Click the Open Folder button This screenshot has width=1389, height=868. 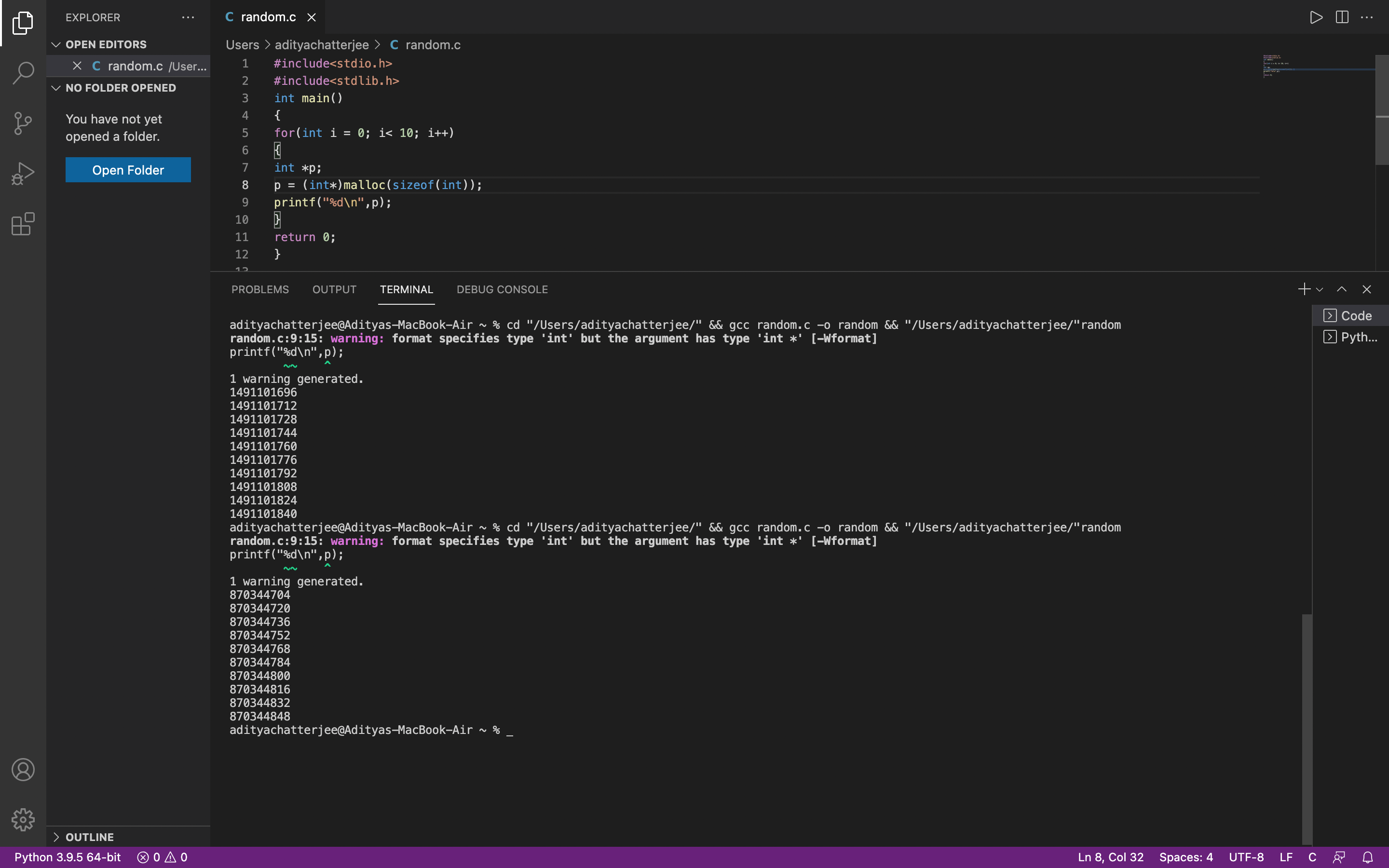(128, 170)
